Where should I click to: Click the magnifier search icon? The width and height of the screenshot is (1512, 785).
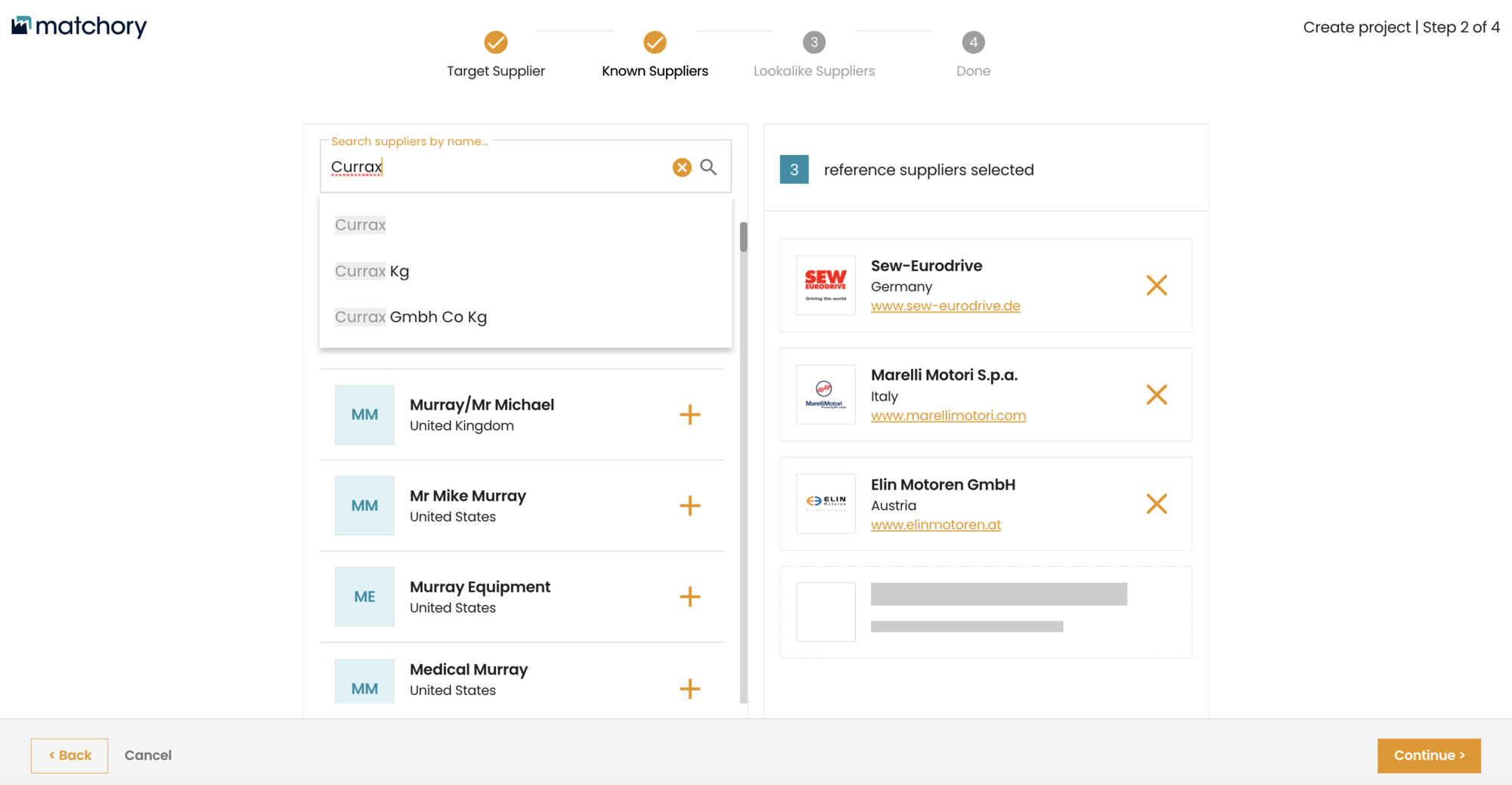[708, 167]
